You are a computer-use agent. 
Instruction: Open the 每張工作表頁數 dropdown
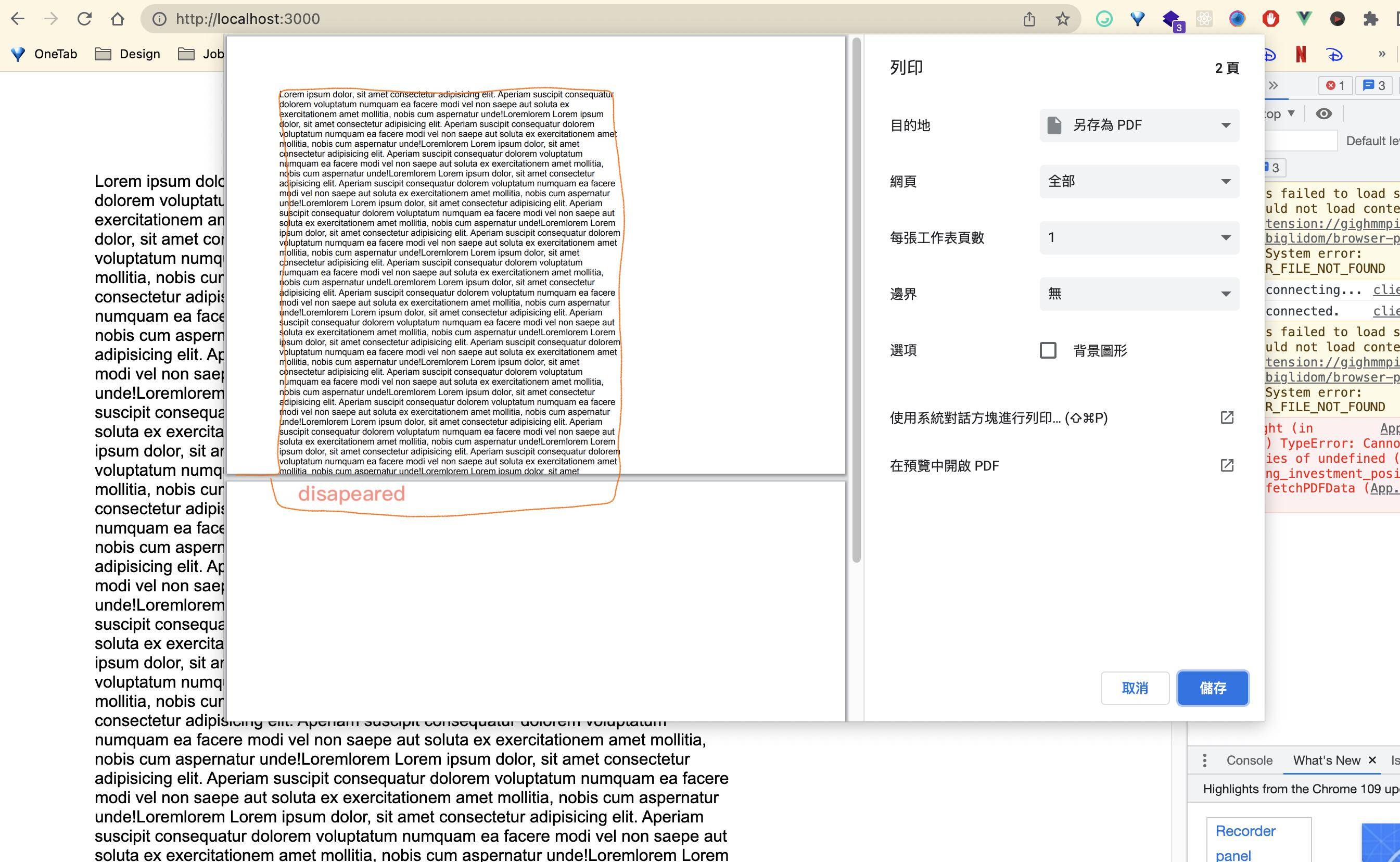click(x=1139, y=237)
